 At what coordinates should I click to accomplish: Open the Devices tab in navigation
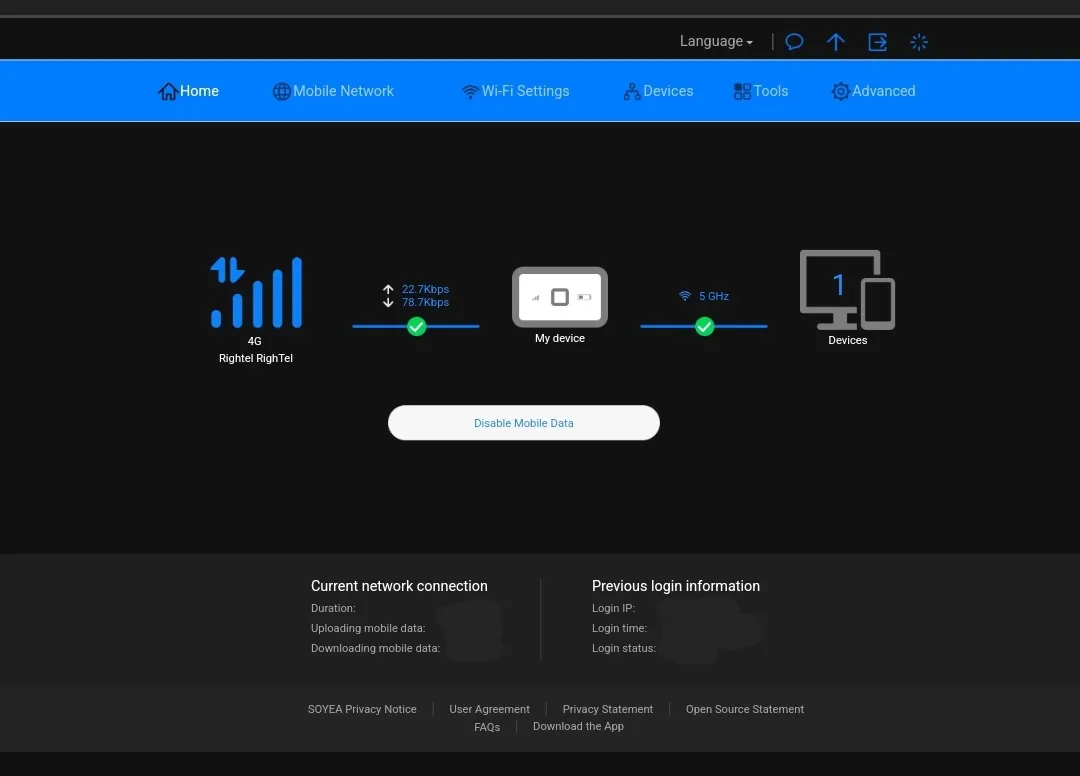(658, 91)
